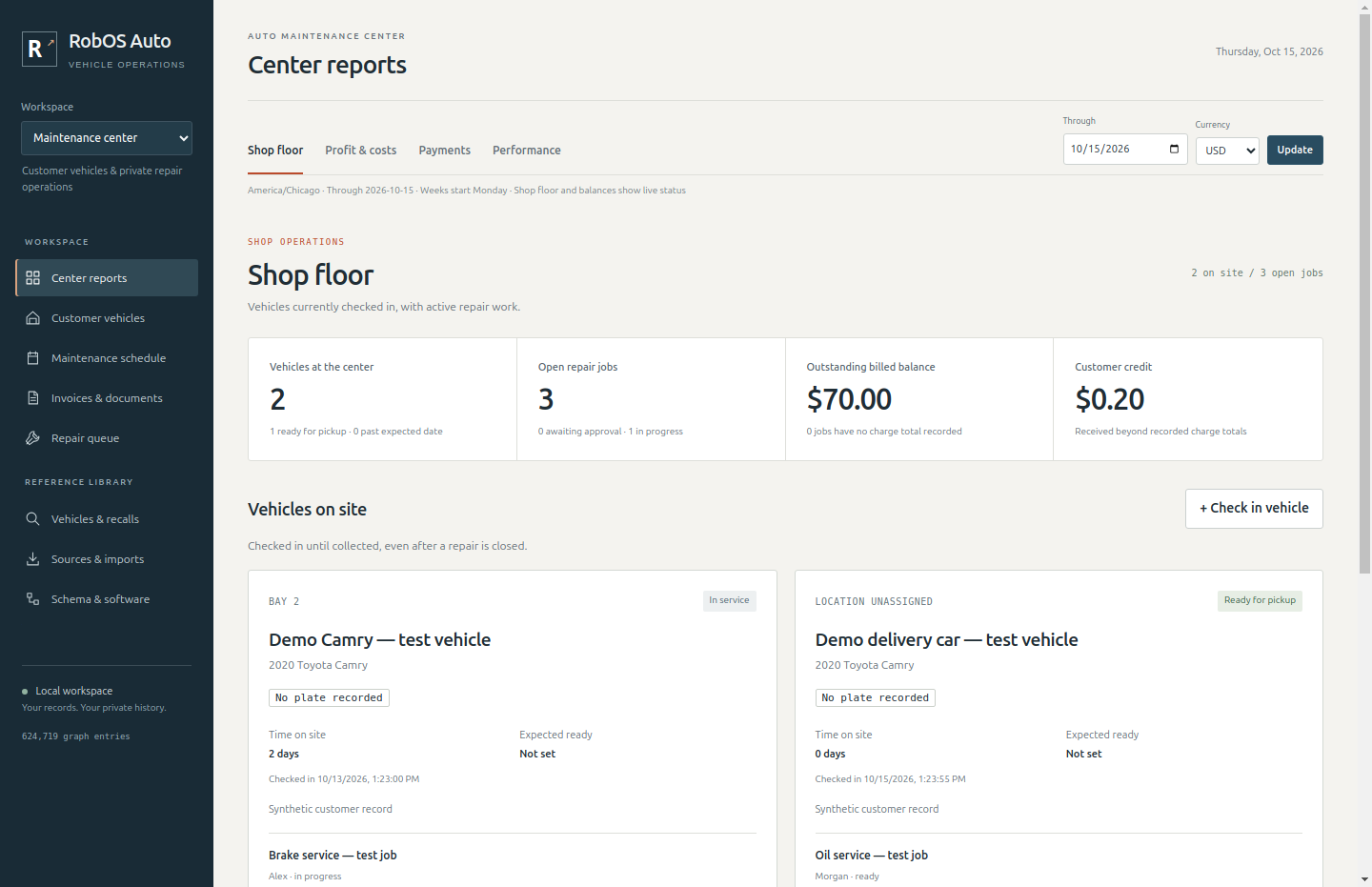Open the Payments tab
This screenshot has height=887, width=1372.
pos(444,151)
